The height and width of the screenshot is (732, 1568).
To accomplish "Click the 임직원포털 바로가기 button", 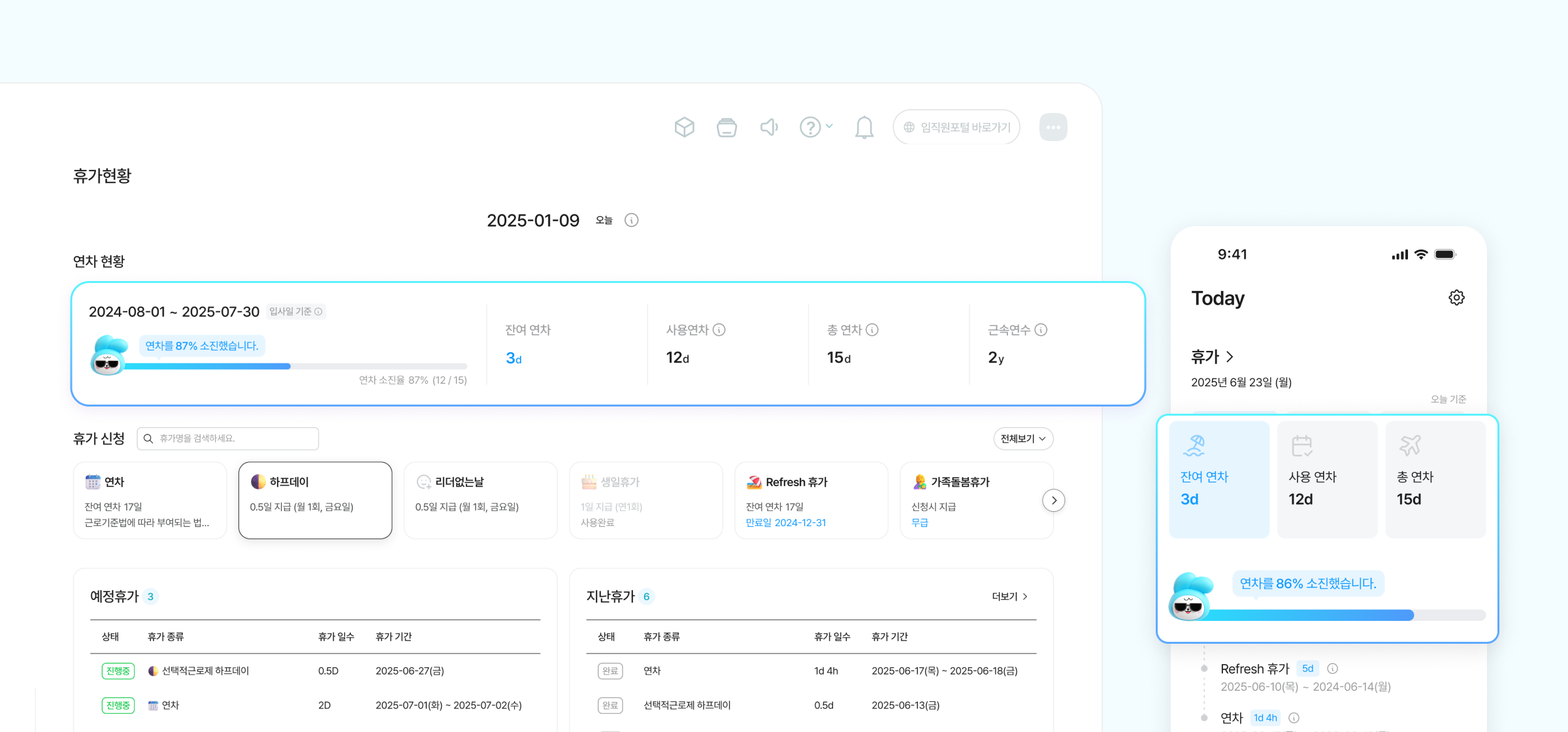I will point(956,127).
